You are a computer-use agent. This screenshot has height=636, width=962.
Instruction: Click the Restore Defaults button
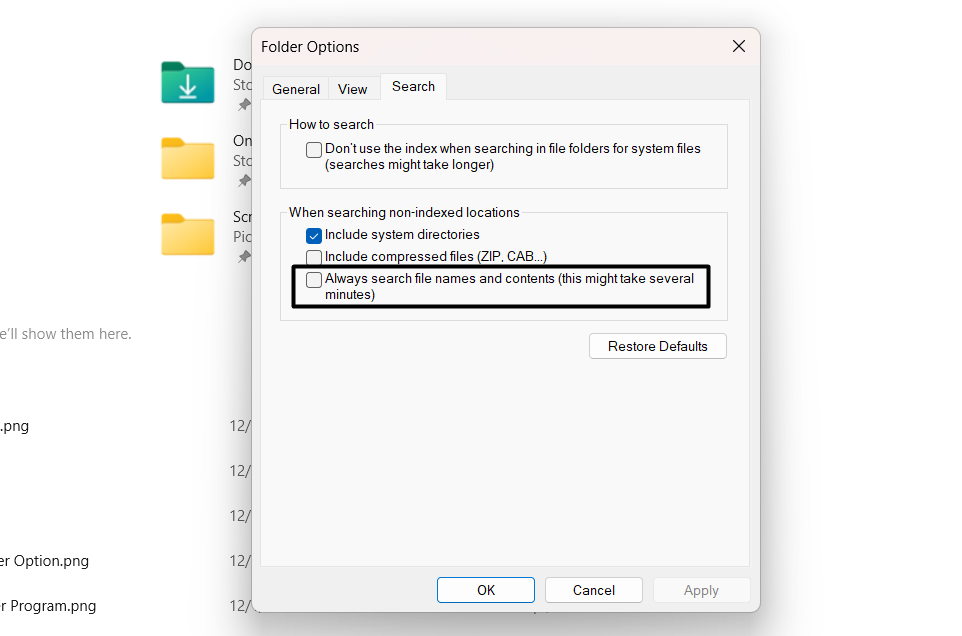pyautogui.click(x=657, y=346)
